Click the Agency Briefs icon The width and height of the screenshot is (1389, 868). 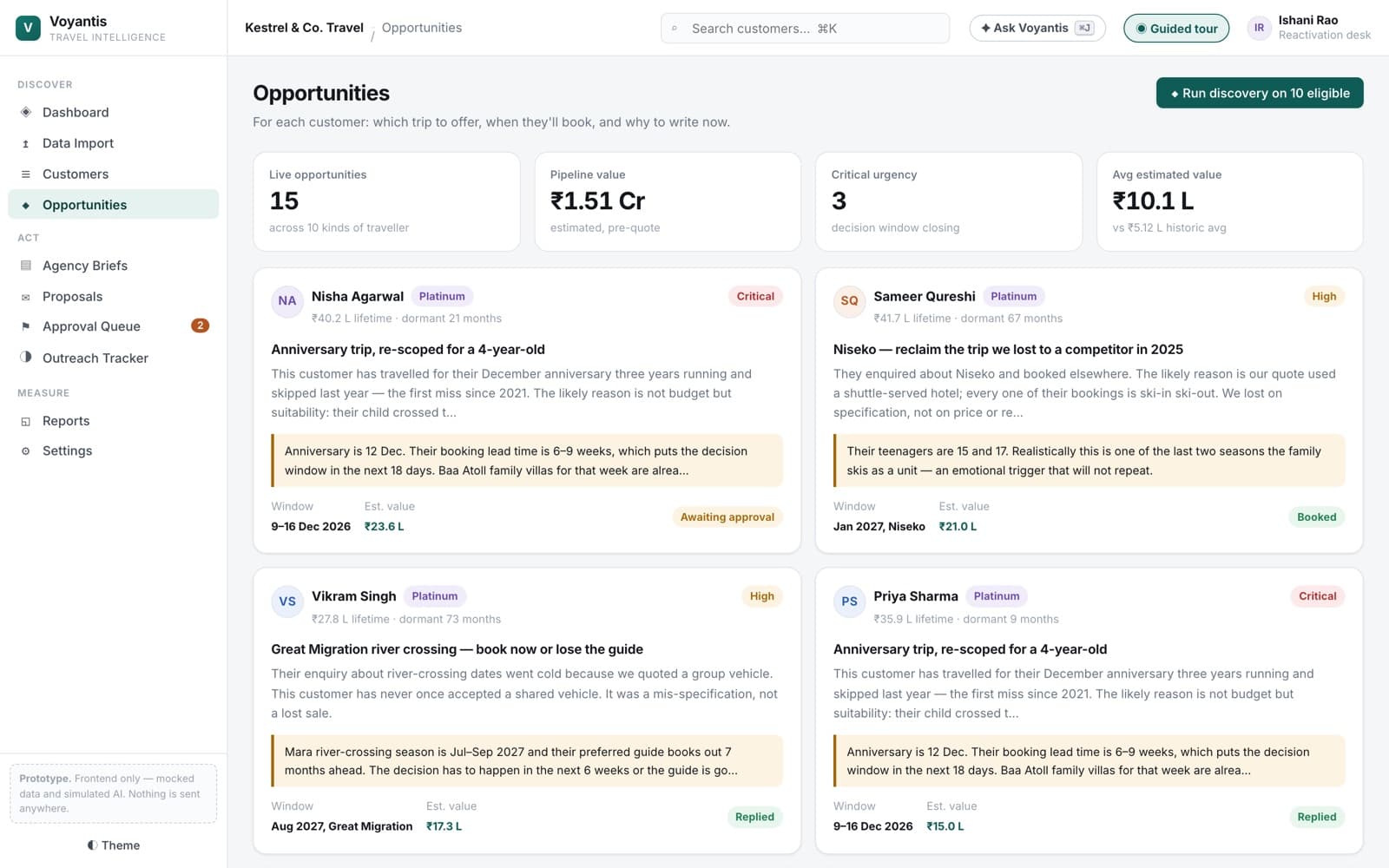[26, 266]
